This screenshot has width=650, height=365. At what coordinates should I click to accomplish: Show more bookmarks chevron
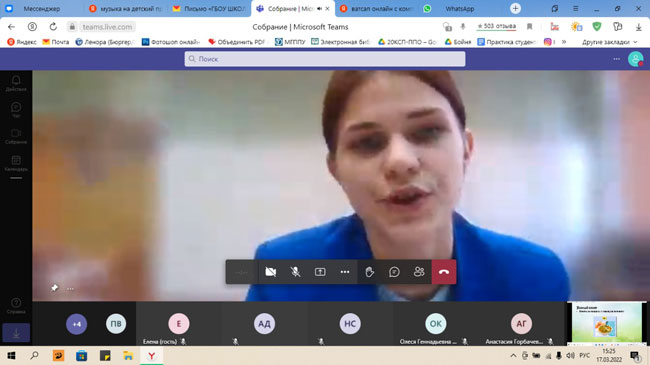(564, 42)
